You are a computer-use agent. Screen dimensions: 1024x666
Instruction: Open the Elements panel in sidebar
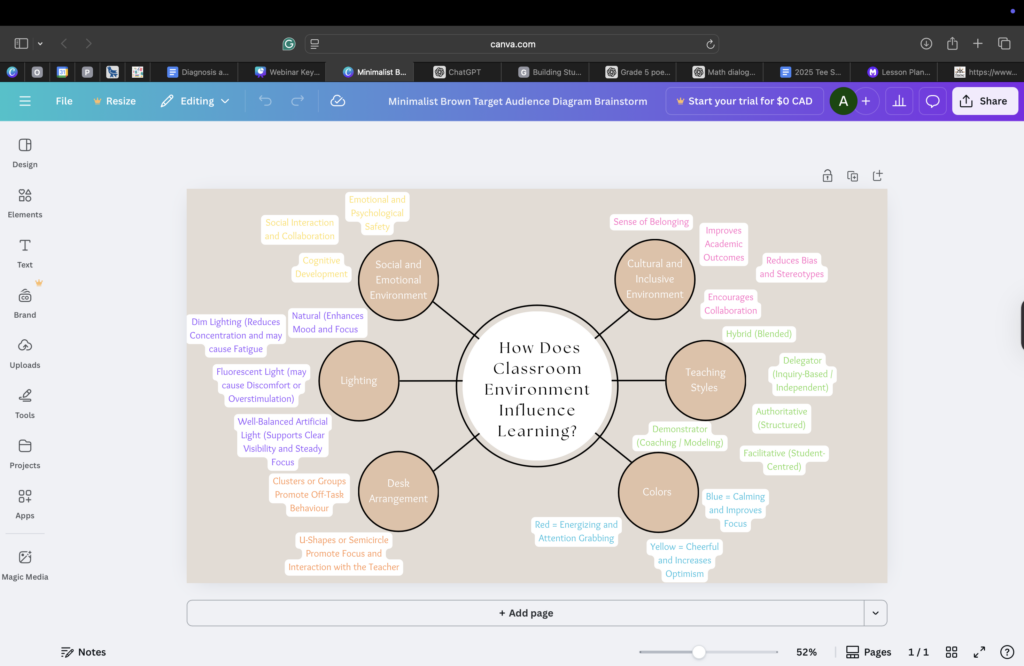pos(25,202)
